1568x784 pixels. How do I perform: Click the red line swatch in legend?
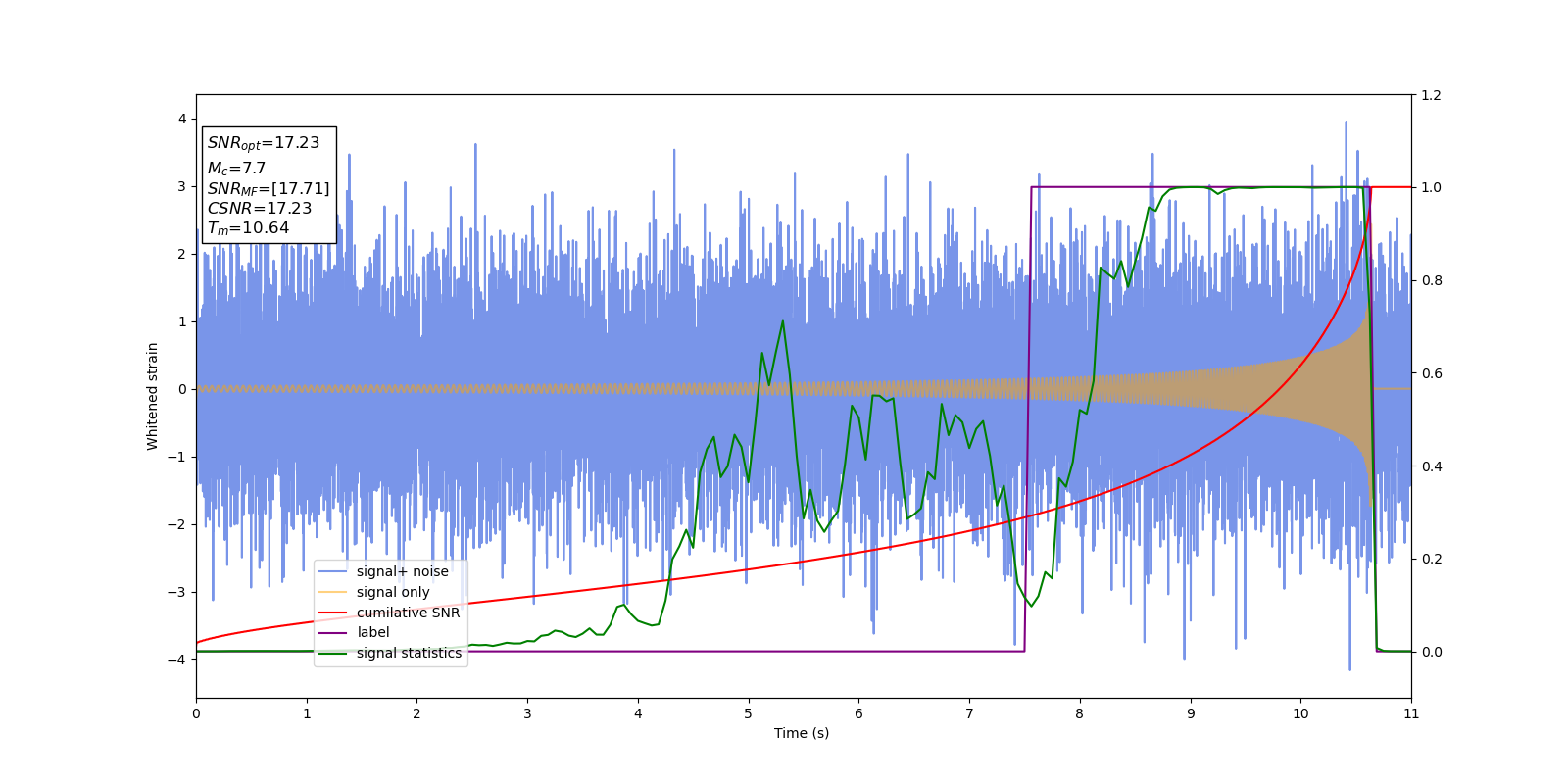point(333,612)
